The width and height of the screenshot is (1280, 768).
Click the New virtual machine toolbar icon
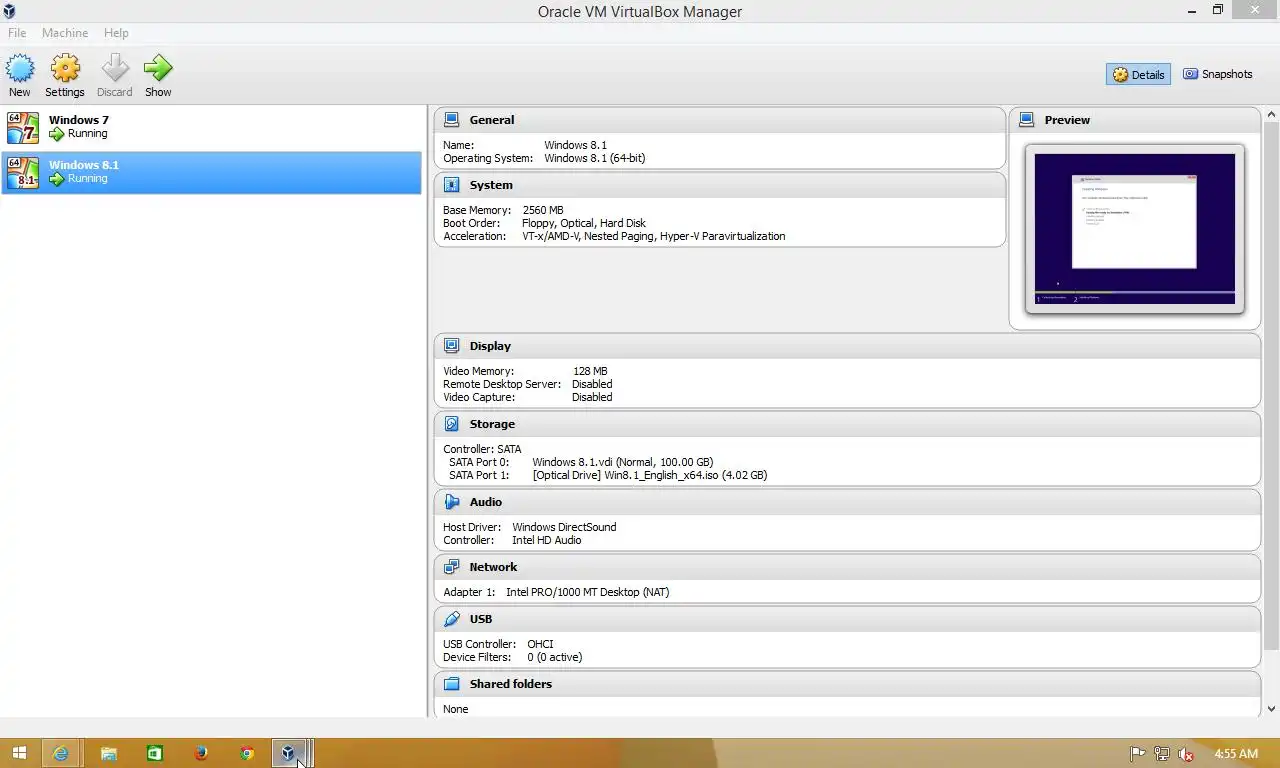[20, 68]
